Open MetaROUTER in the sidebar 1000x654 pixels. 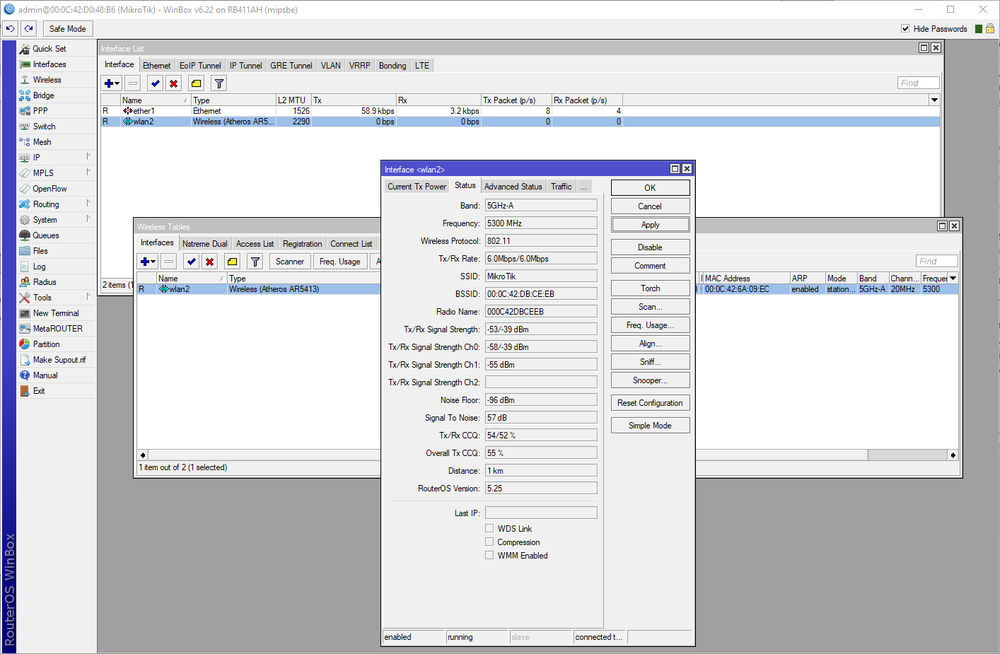pos(57,329)
